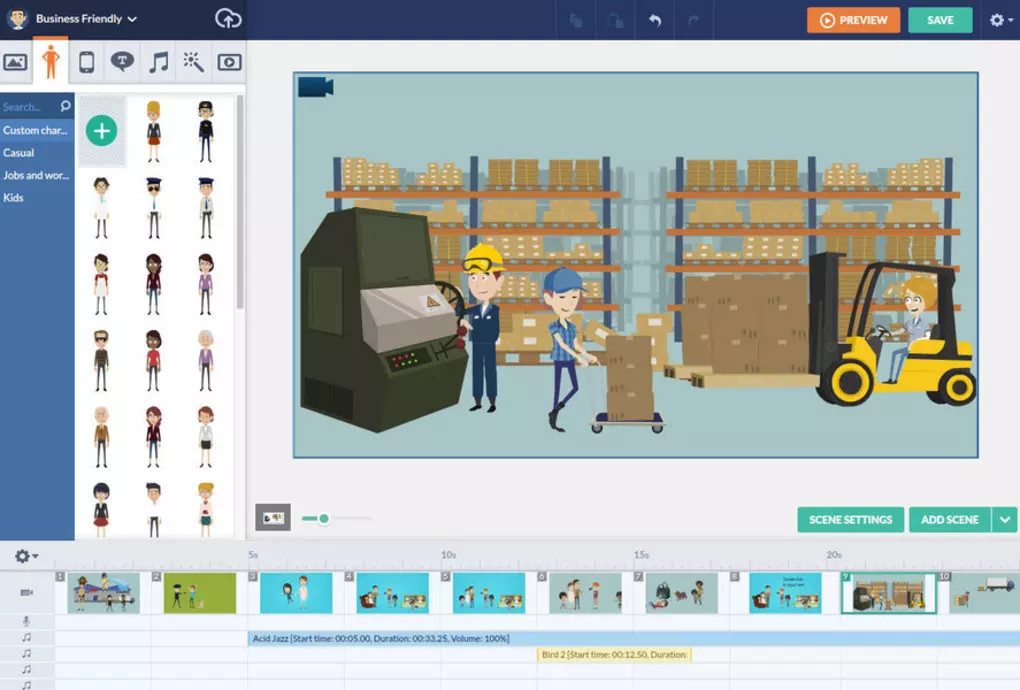Open the Props device icon tab
The width and height of the screenshot is (1020, 690).
click(87, 62)
